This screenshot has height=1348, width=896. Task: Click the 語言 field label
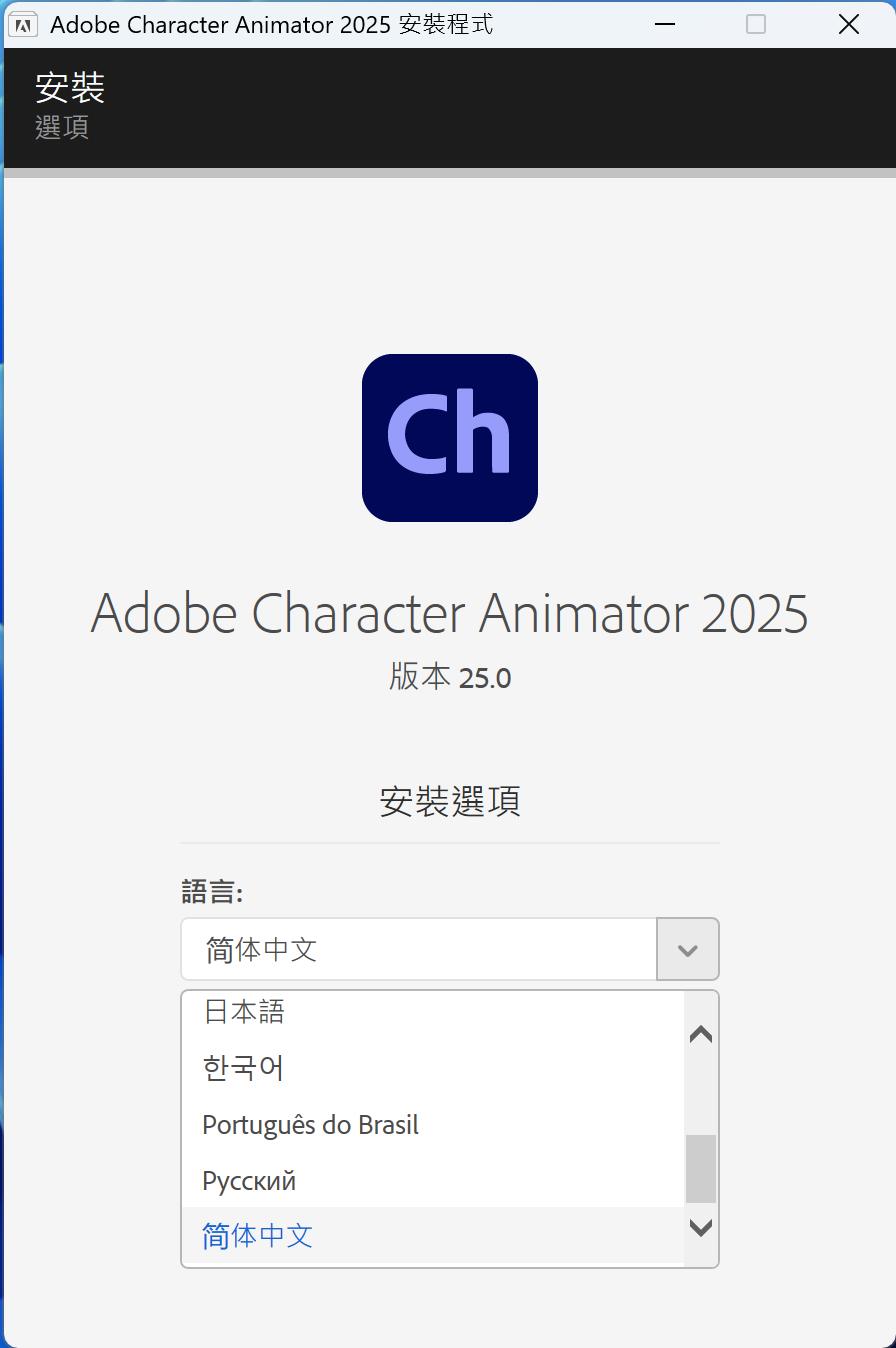tap(212, 891)
